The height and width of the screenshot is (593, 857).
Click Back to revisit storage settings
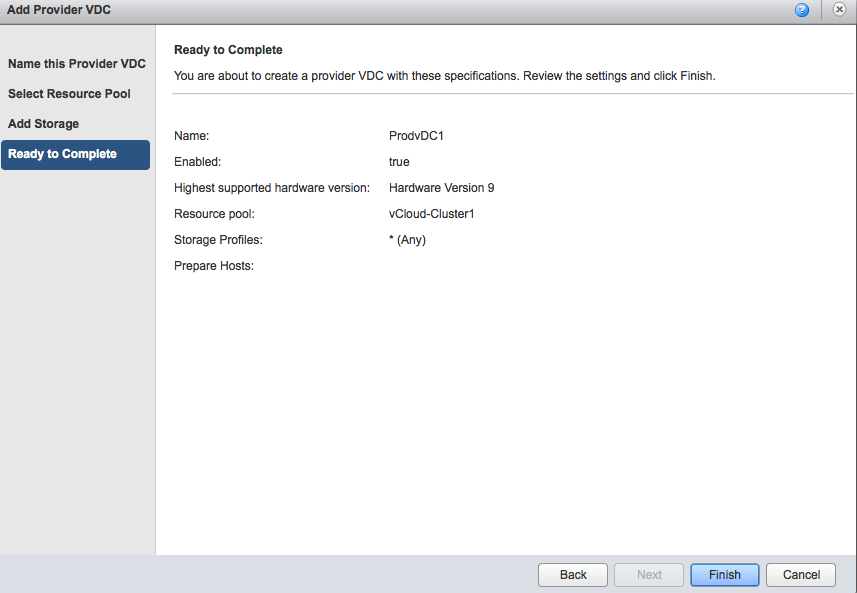coord(572,574)
